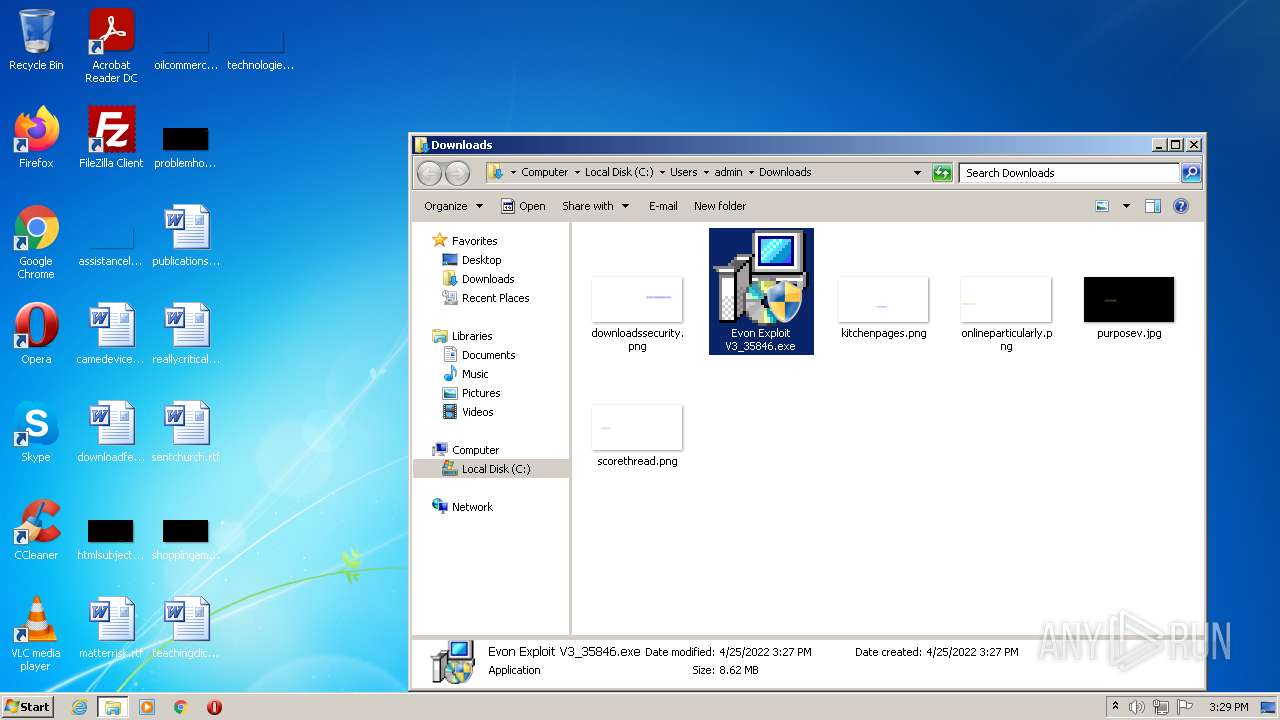The image size is (1280, 720).
Task: Click Windows Explorer taskbar button
Action: click(x=113, y=707)
